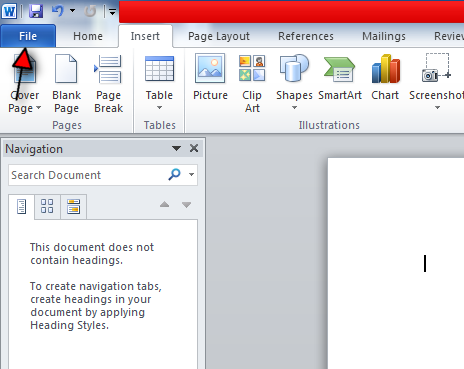Browse the pages thumbnails tab
This screenshot has width=464, height=369.
click(47, 207)
